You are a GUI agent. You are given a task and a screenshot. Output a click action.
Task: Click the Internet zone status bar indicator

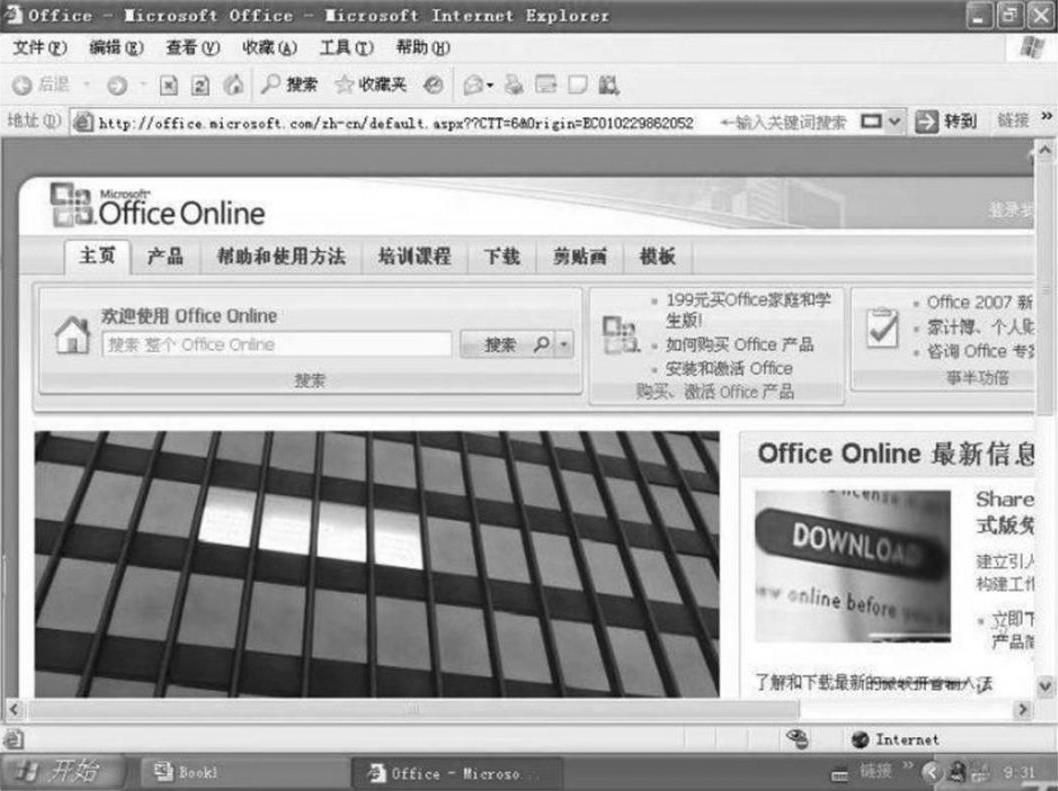tap(895, 740)
